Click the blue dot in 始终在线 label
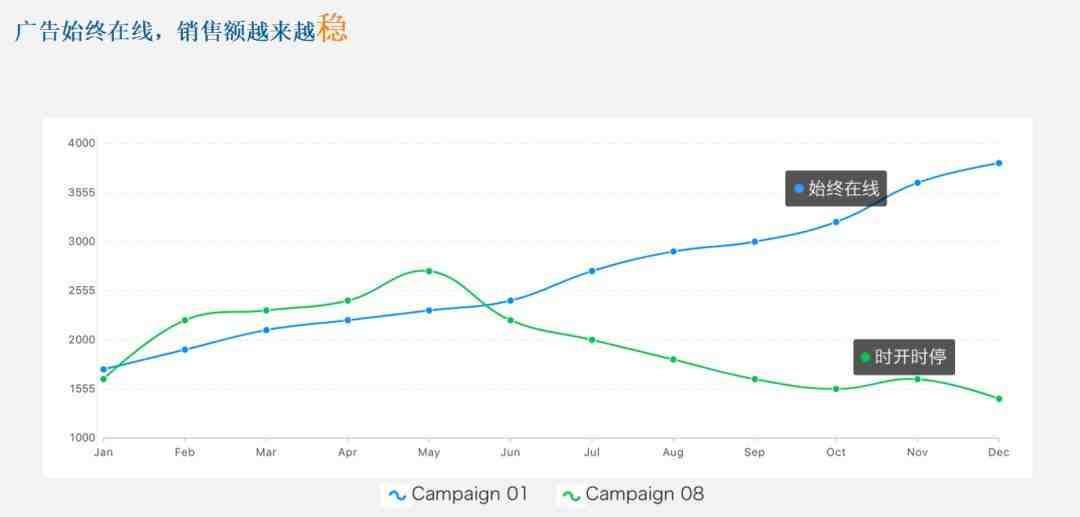This screenshot has width=1080, height=517. coord(799,188)
